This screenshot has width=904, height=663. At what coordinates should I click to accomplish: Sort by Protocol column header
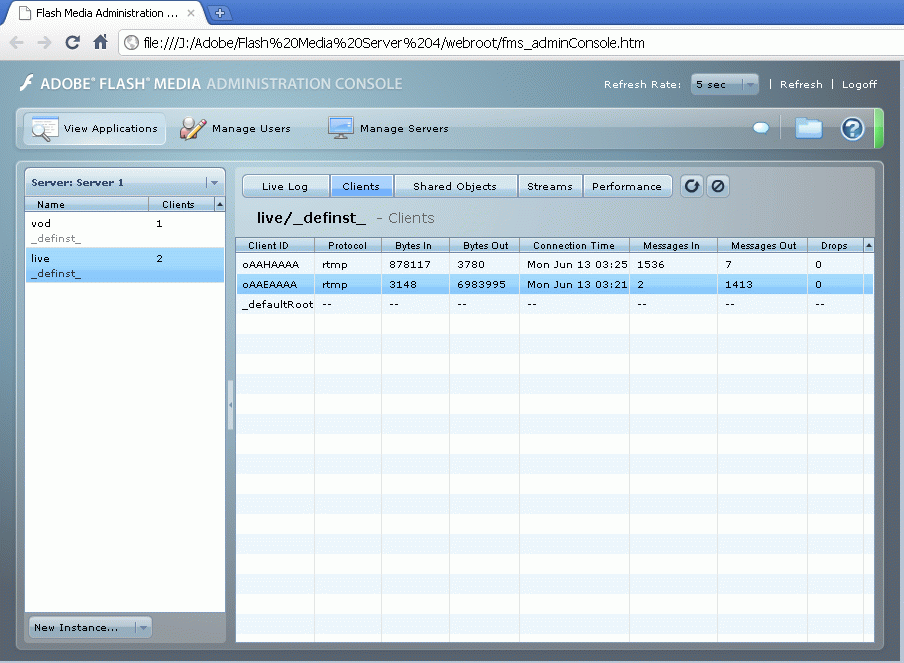[x=348, y=246]
